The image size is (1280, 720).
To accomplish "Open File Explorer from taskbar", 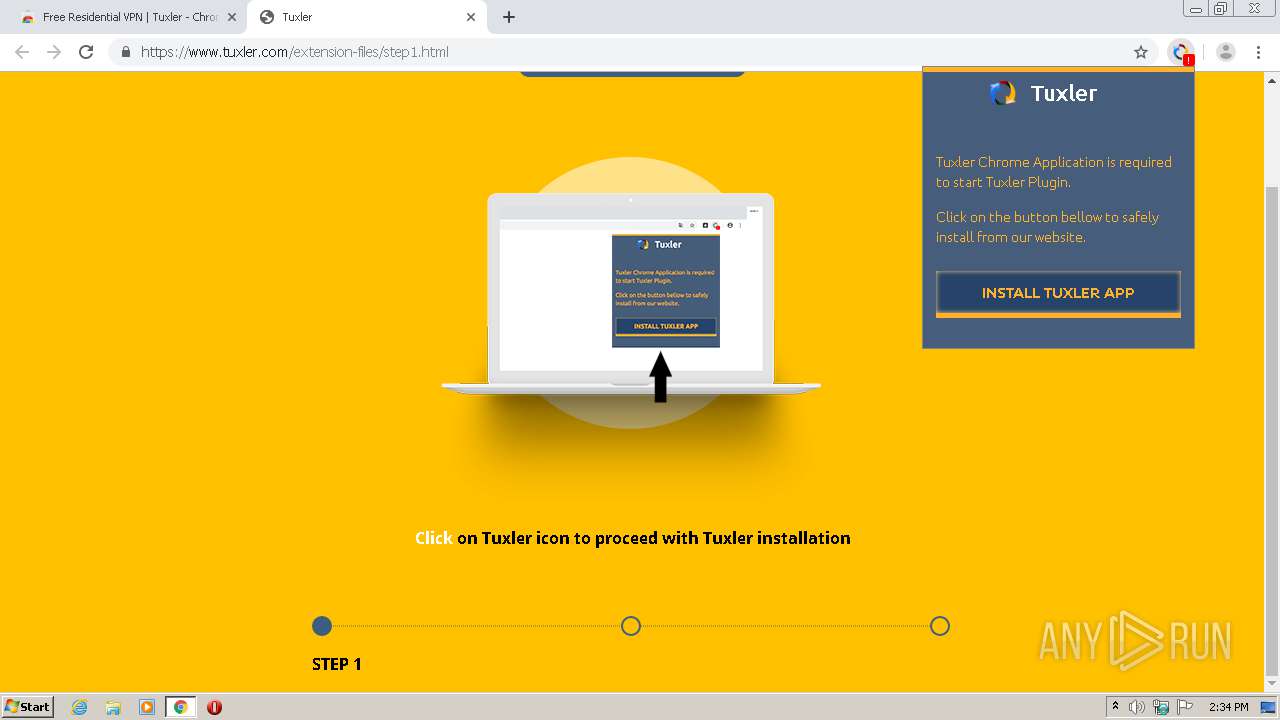I will click(113, 707).
